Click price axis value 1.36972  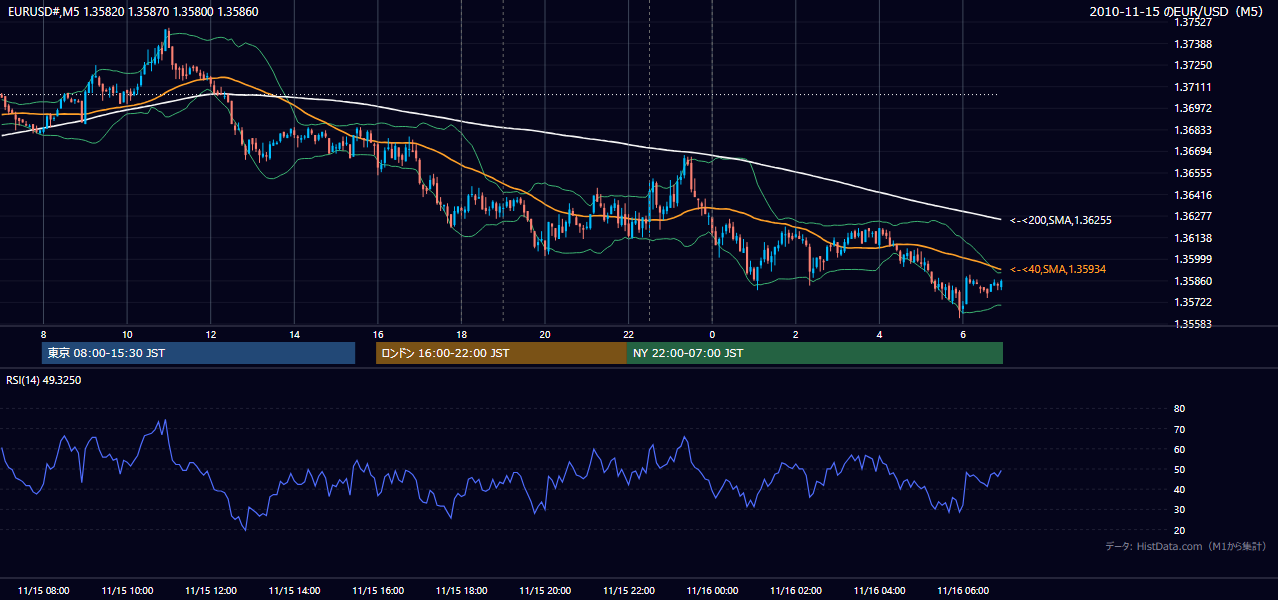[x=1193, y=109]
